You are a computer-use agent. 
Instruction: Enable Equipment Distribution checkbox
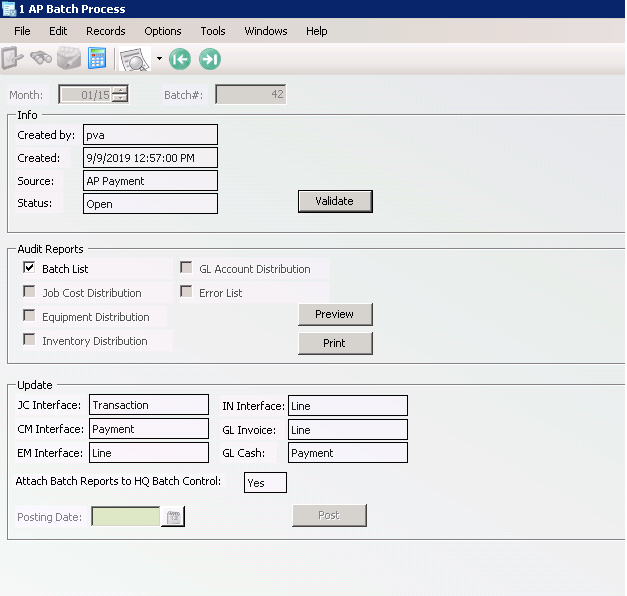pos(29,316)
